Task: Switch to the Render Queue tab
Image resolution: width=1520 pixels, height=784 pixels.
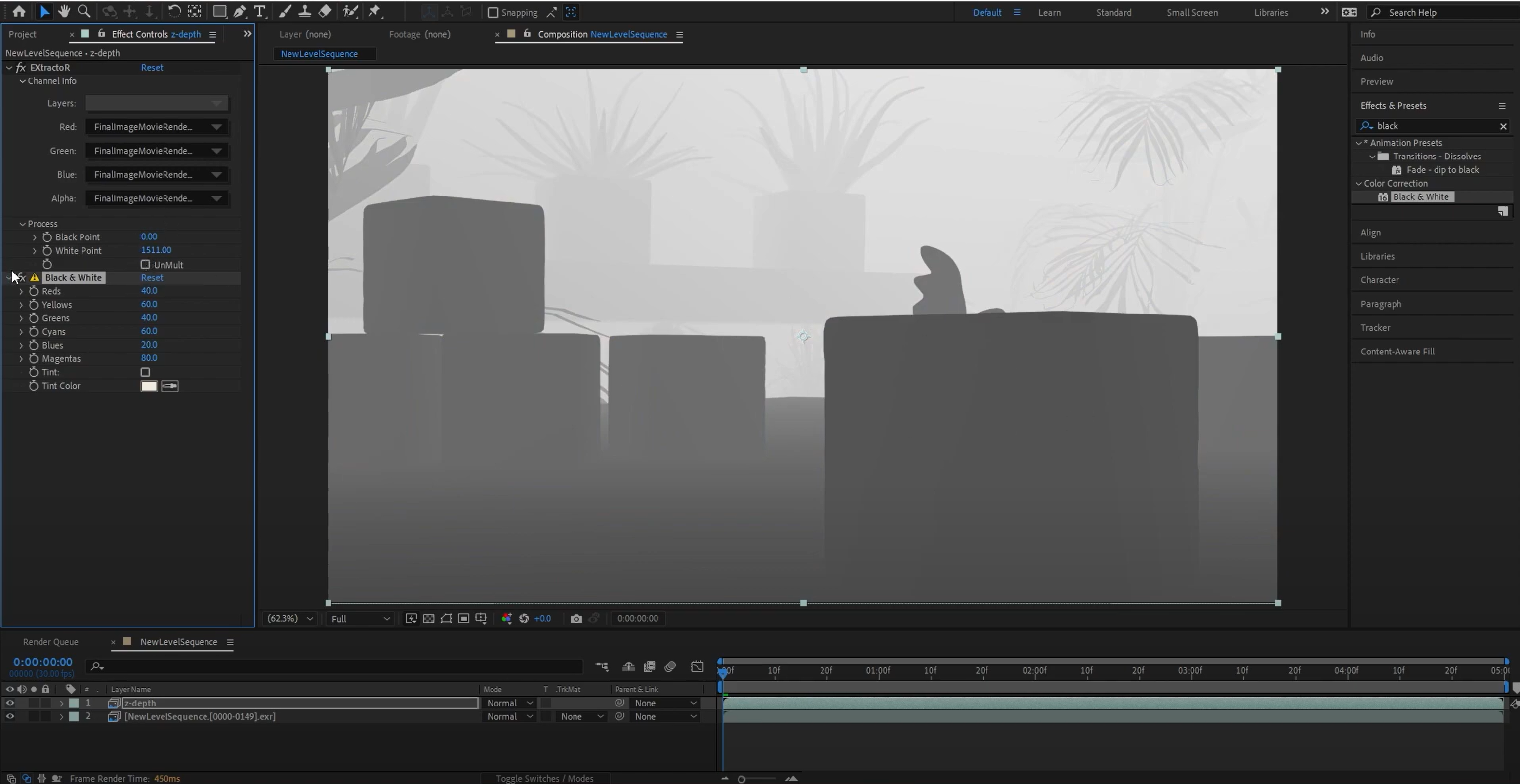Action: (x=50, y=642)
